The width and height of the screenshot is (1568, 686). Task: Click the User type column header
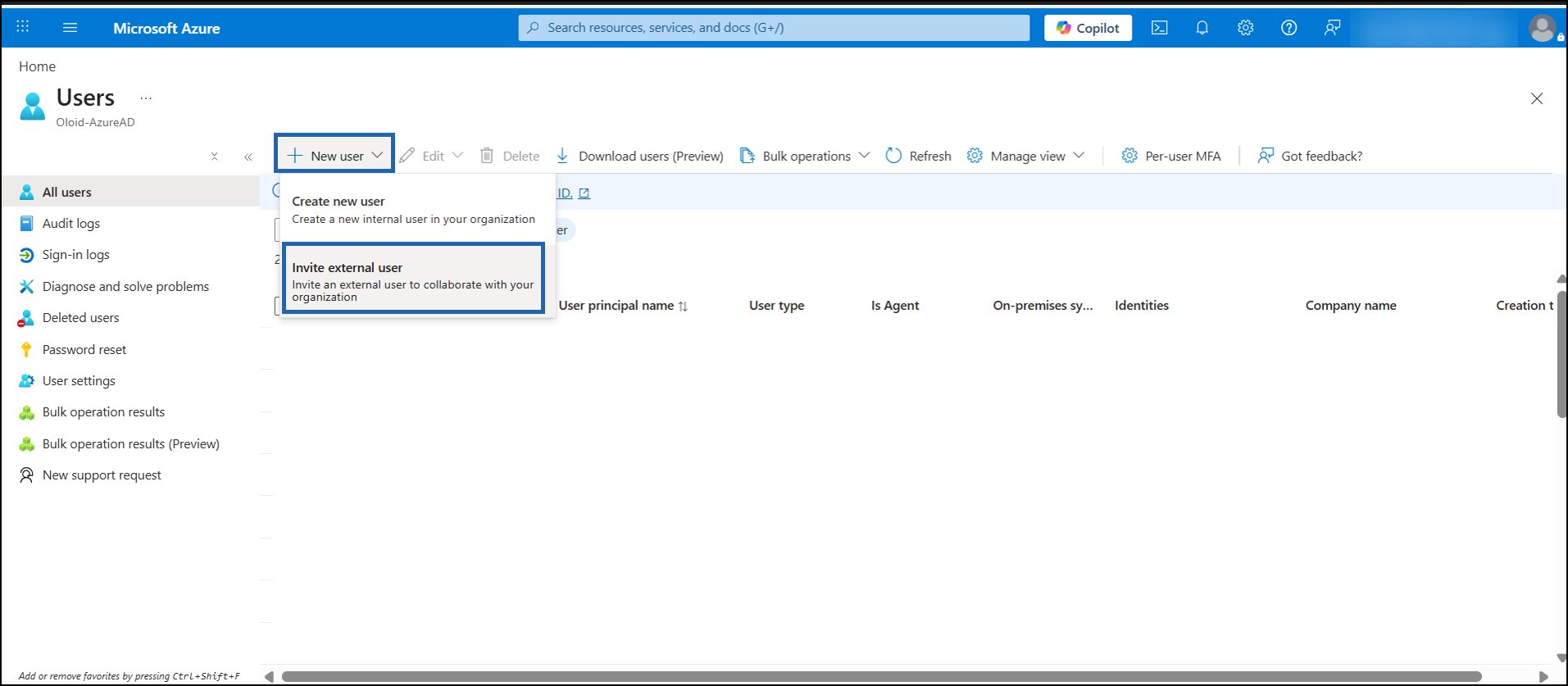click(776, 306)
